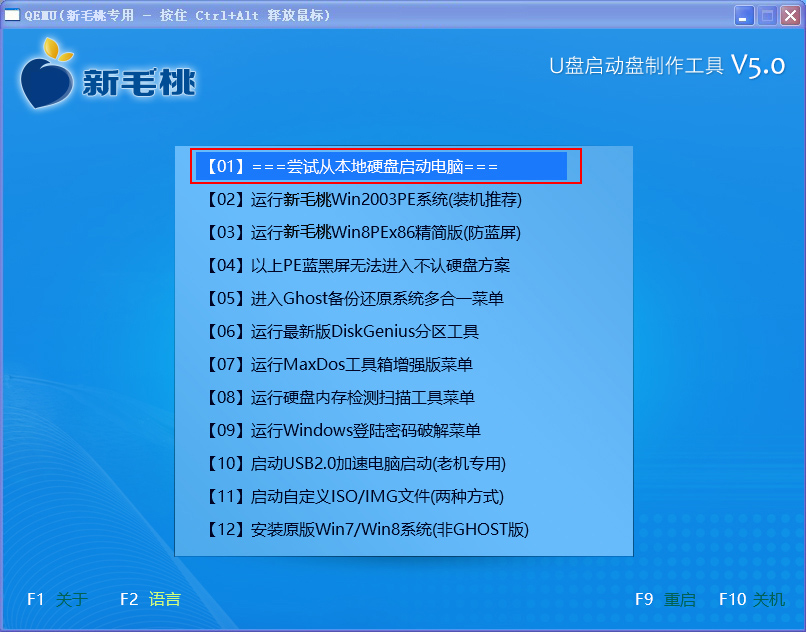This screenshot has width=807, height=632.
Task: Click the QEMU window title bar icon
Action: pos(12,14)
